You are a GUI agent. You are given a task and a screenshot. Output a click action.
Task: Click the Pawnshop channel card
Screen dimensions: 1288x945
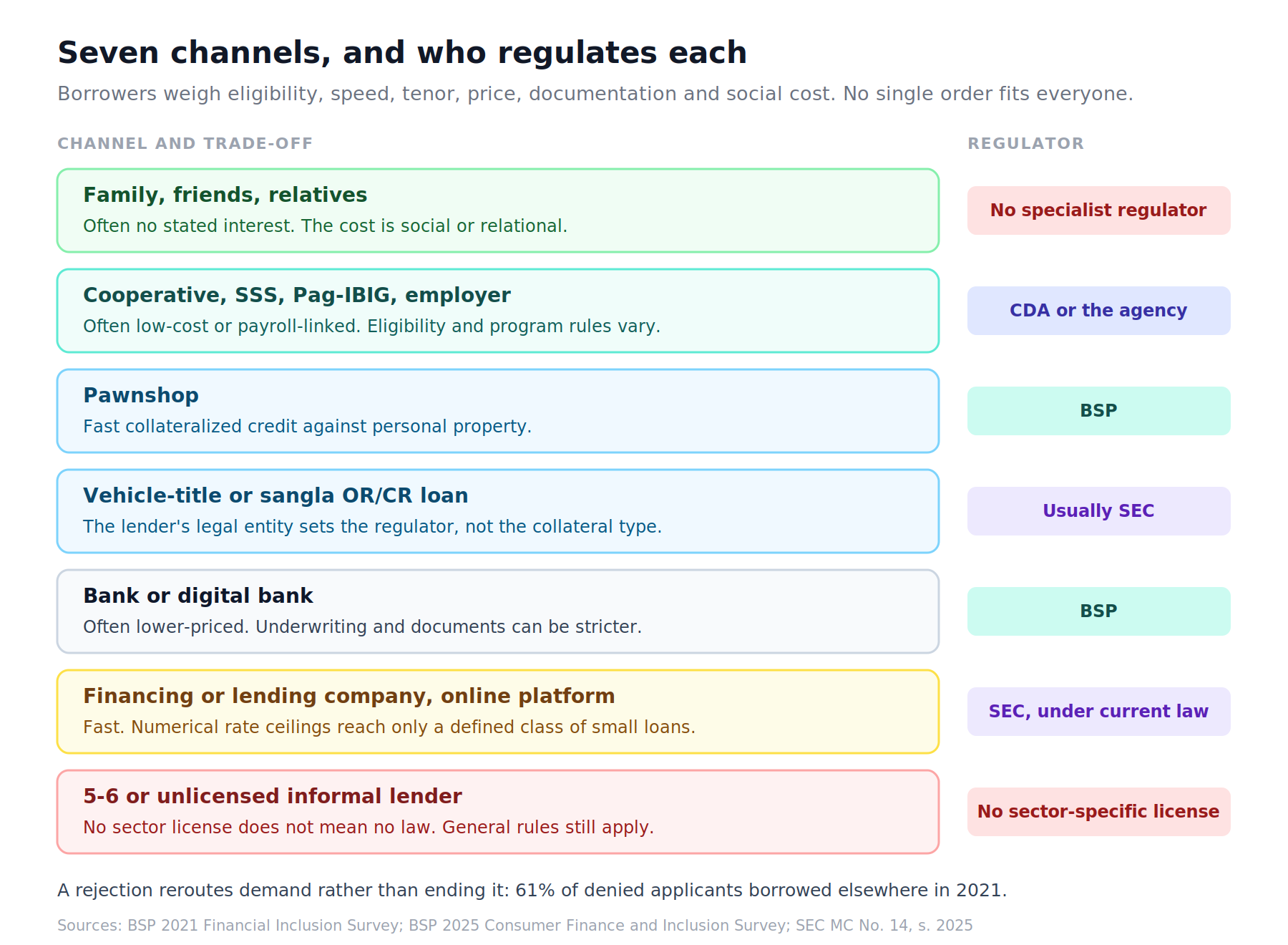click(x=498, y=411)
